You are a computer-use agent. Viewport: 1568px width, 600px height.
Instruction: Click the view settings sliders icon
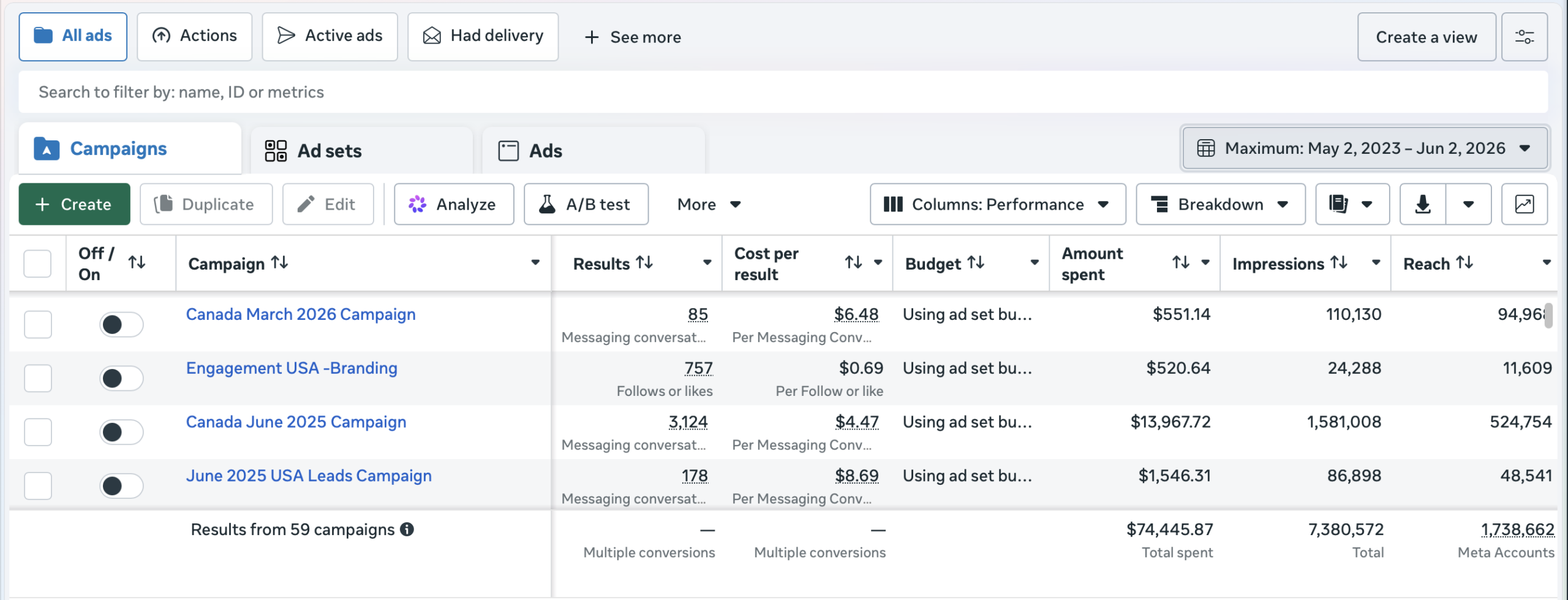(x=1524, y=37)
